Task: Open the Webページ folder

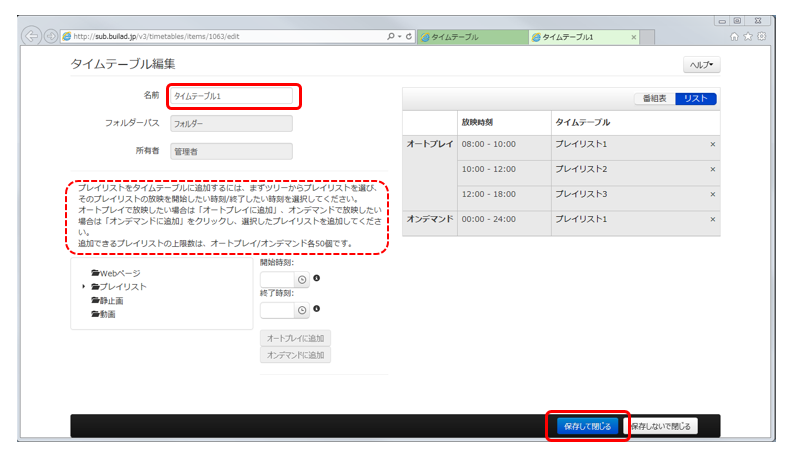Action: tap(116, 273)
